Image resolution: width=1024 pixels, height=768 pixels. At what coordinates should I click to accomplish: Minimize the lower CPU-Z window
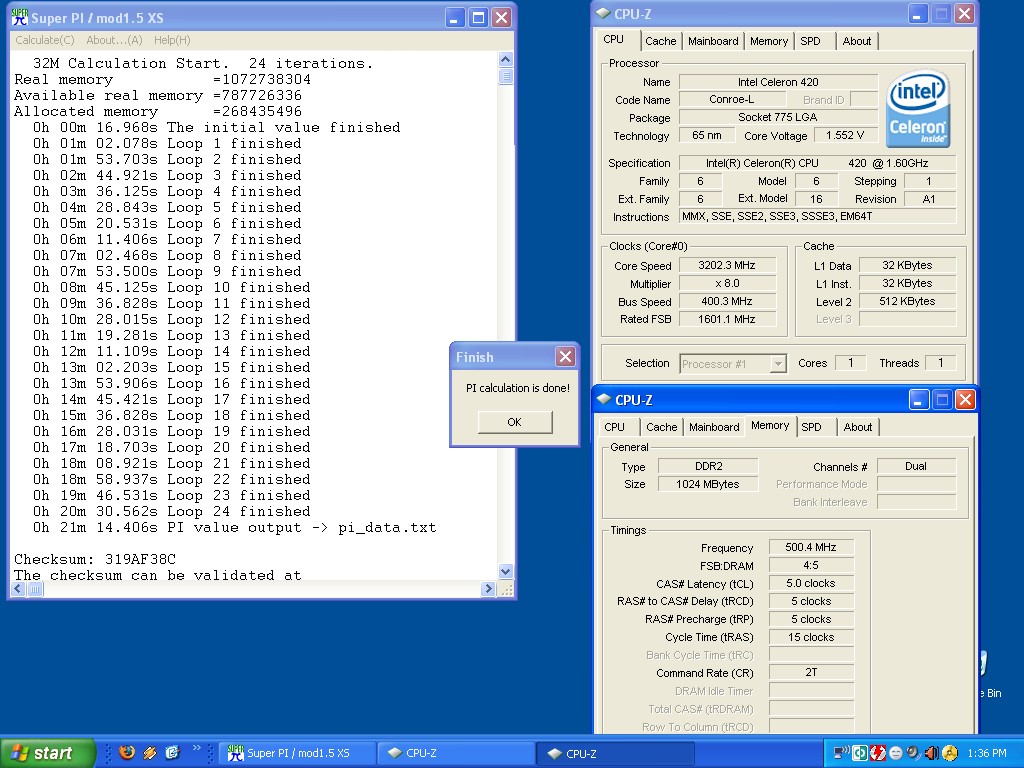[918, 400]
